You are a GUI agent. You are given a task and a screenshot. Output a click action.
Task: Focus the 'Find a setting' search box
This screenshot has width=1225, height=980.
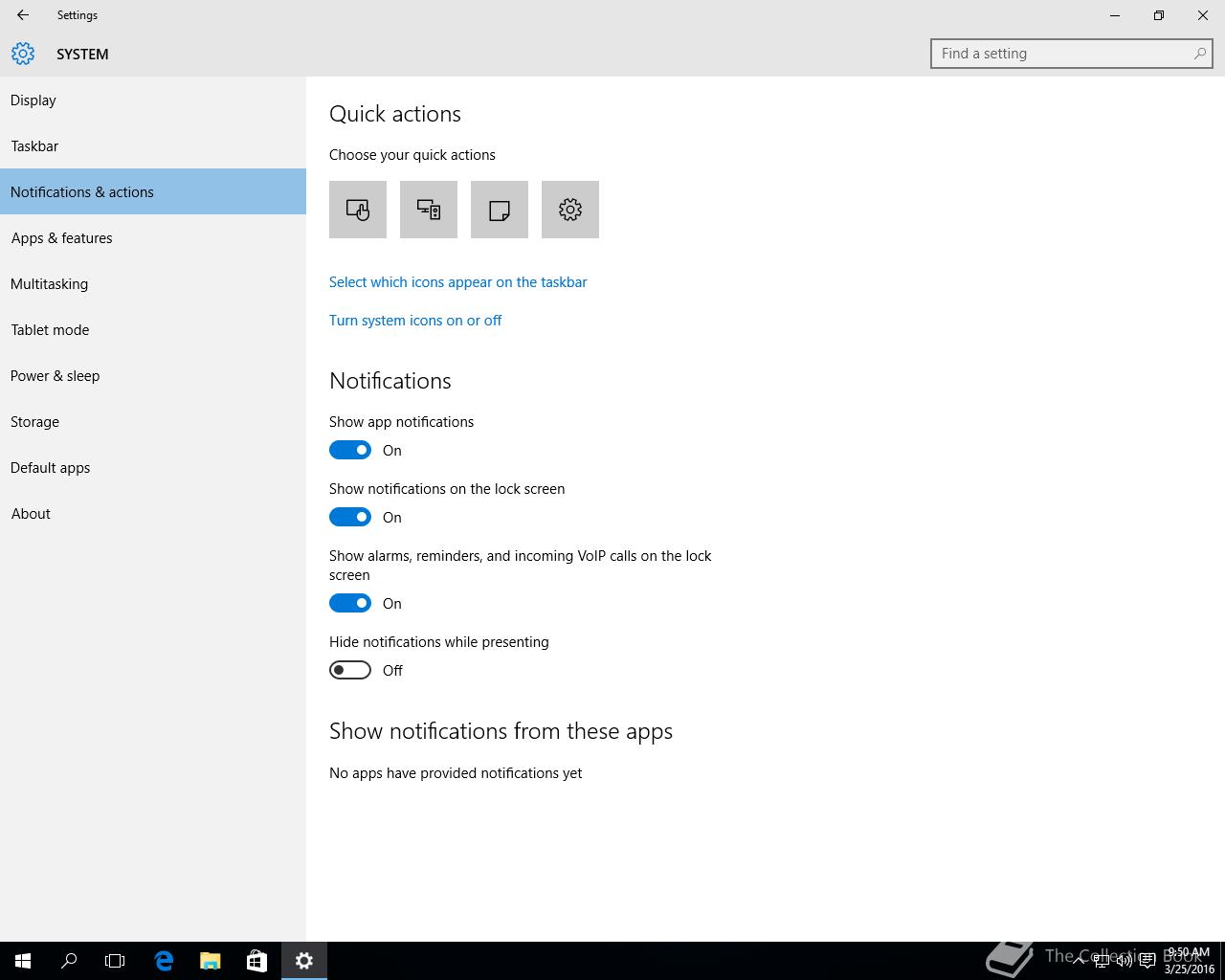tap(1062, 54)
